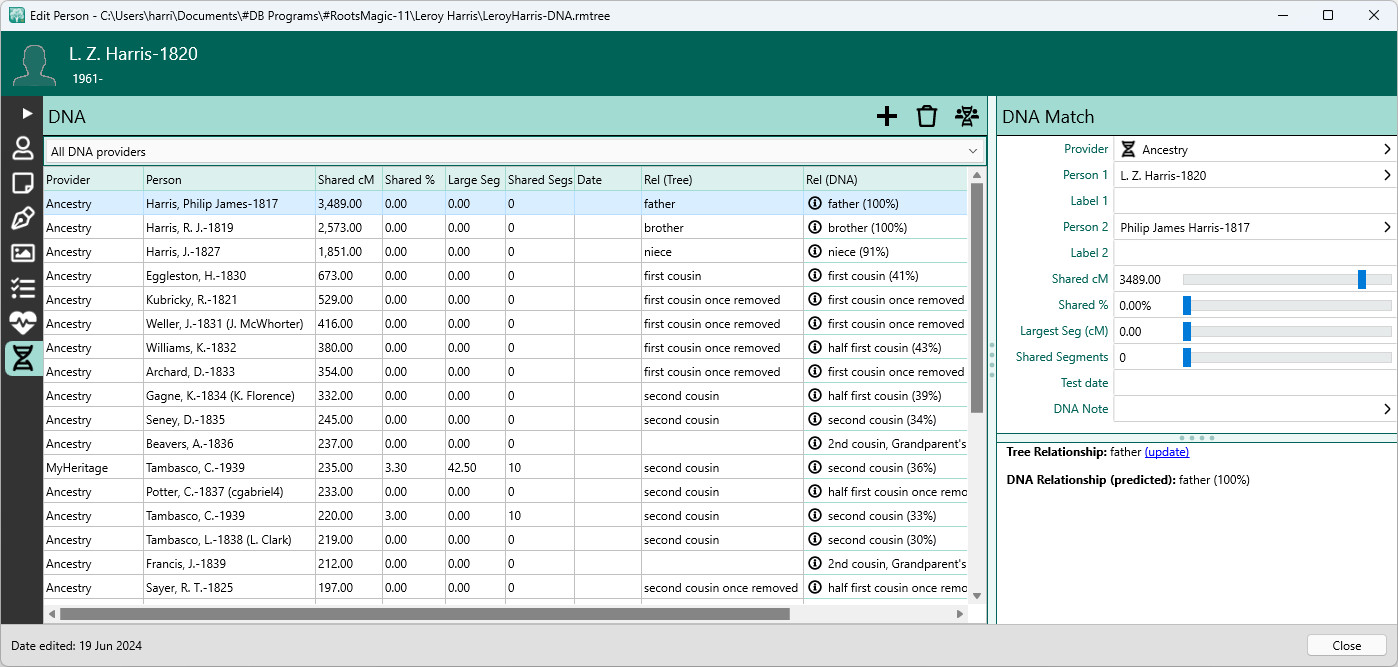Sort by the Shared % column header
The image size is (1398, 667).
[x=414, y=179]
